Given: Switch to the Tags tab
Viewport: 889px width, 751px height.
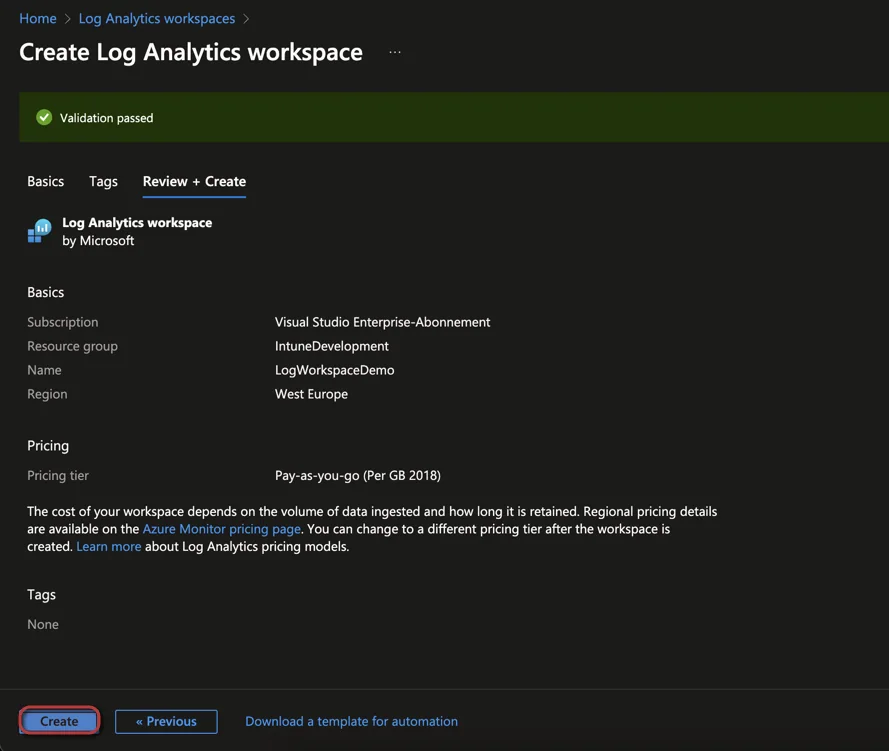Looking at the screenshot, I should coord(103,181).
